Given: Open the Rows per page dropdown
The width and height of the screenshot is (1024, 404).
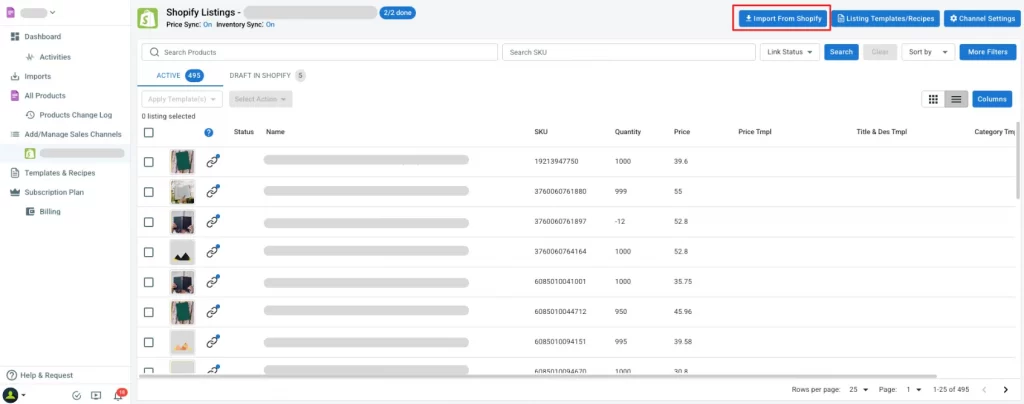Looking at the screenshot, I should 859,390.
